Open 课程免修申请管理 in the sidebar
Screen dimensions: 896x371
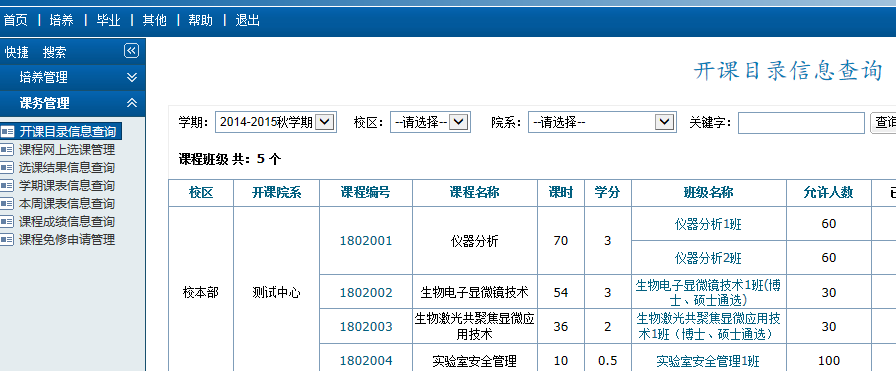67,240
